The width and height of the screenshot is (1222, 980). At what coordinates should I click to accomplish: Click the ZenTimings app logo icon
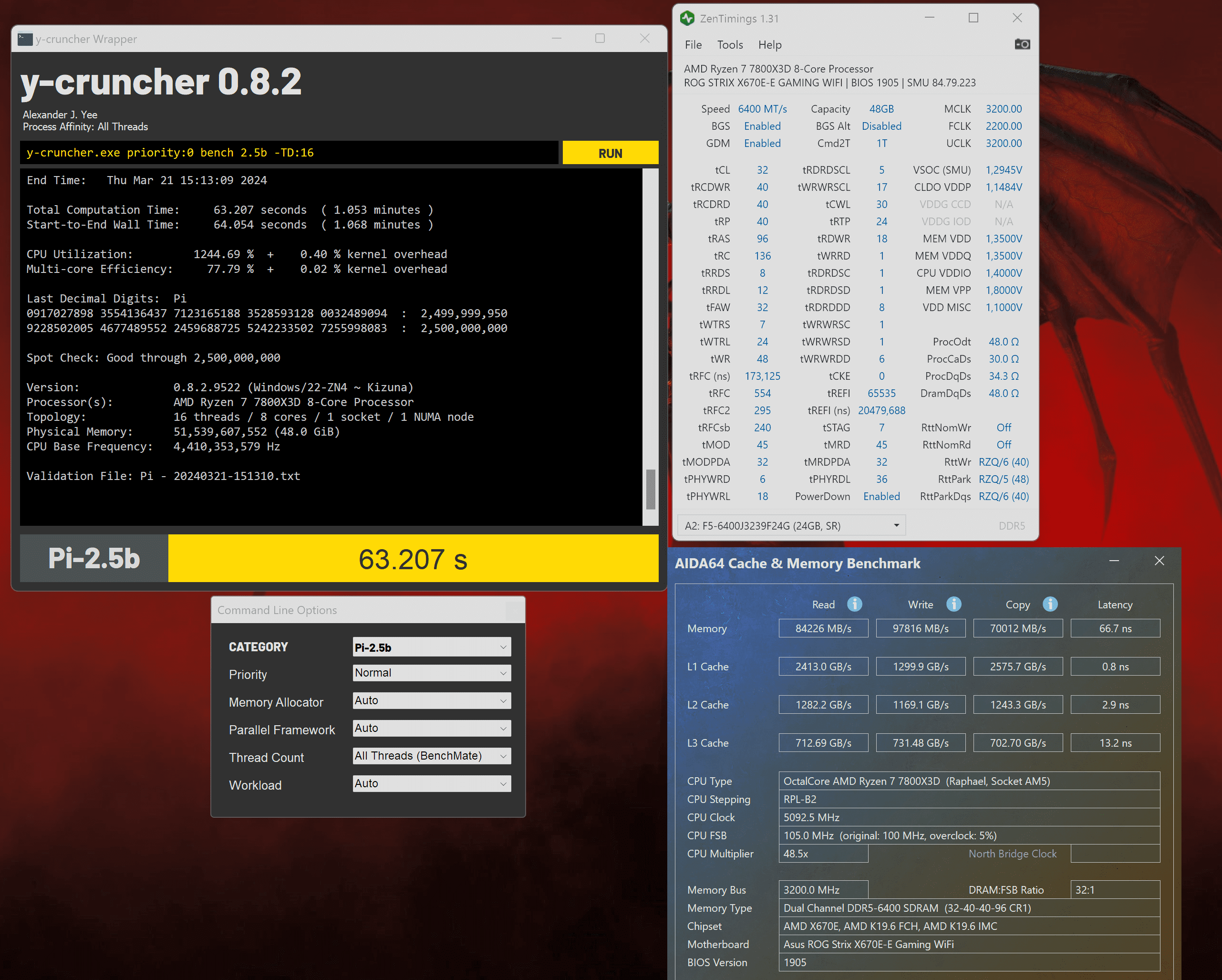tap(687, 19)
